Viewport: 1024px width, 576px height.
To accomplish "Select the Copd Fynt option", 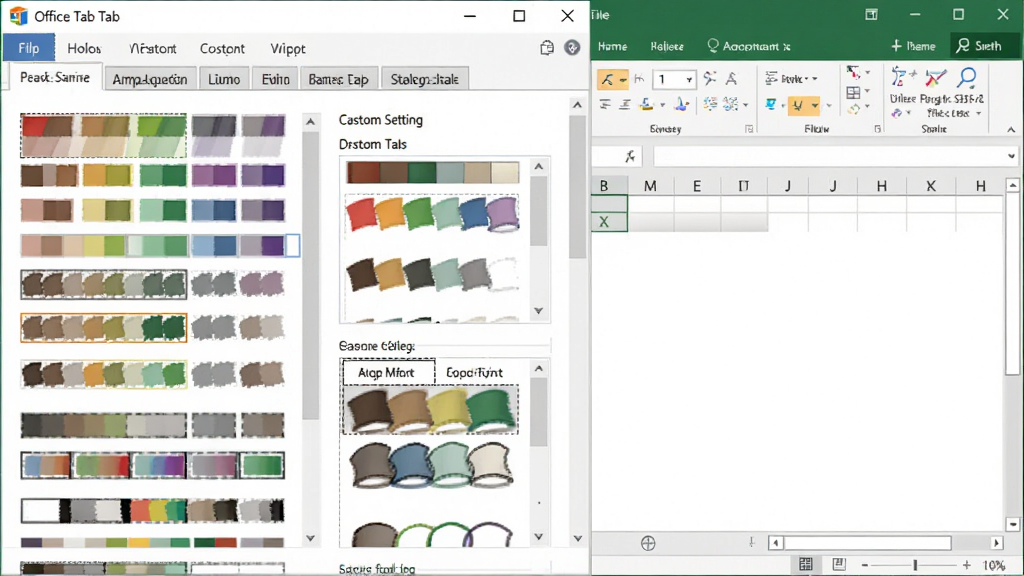I will click(474, 372).
